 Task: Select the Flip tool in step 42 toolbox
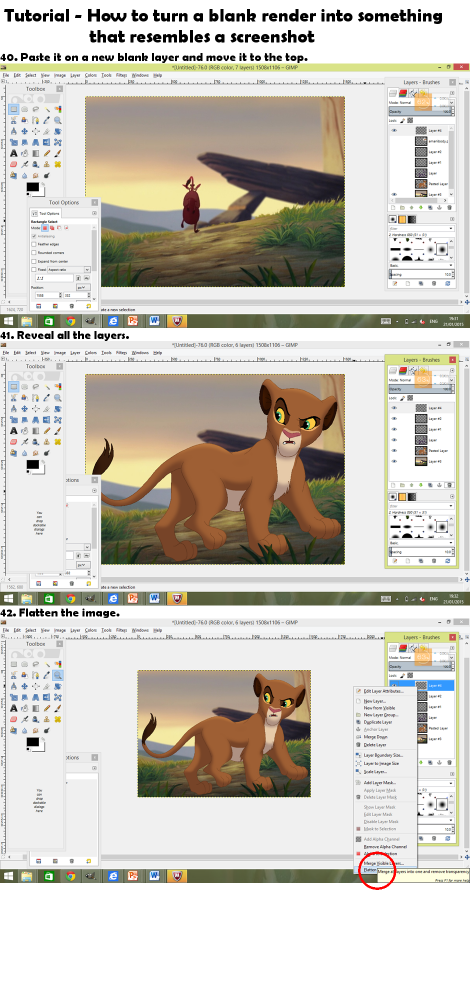click(x=47, y=698)
